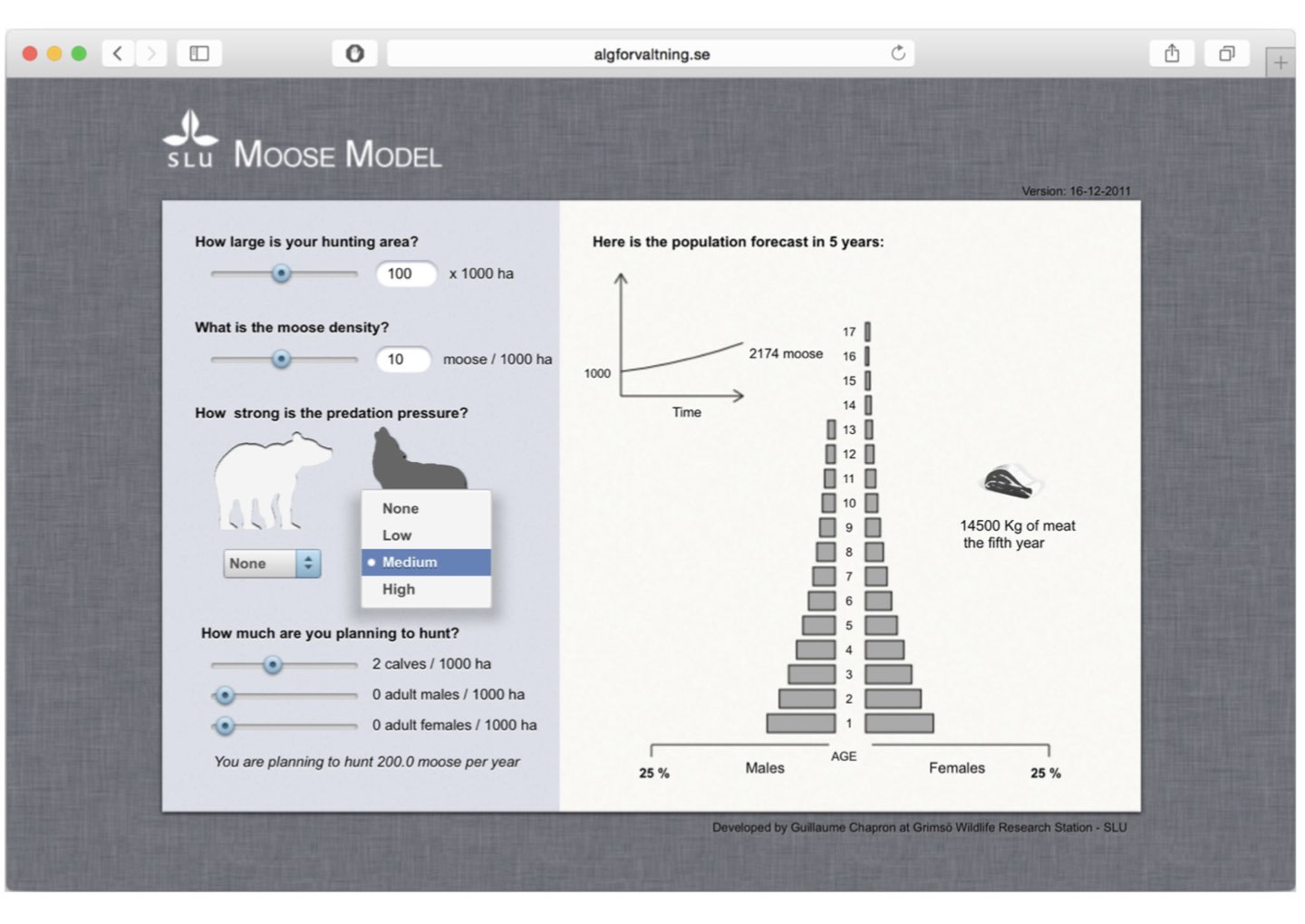Click the moose density slider handle

pos(282,360)
